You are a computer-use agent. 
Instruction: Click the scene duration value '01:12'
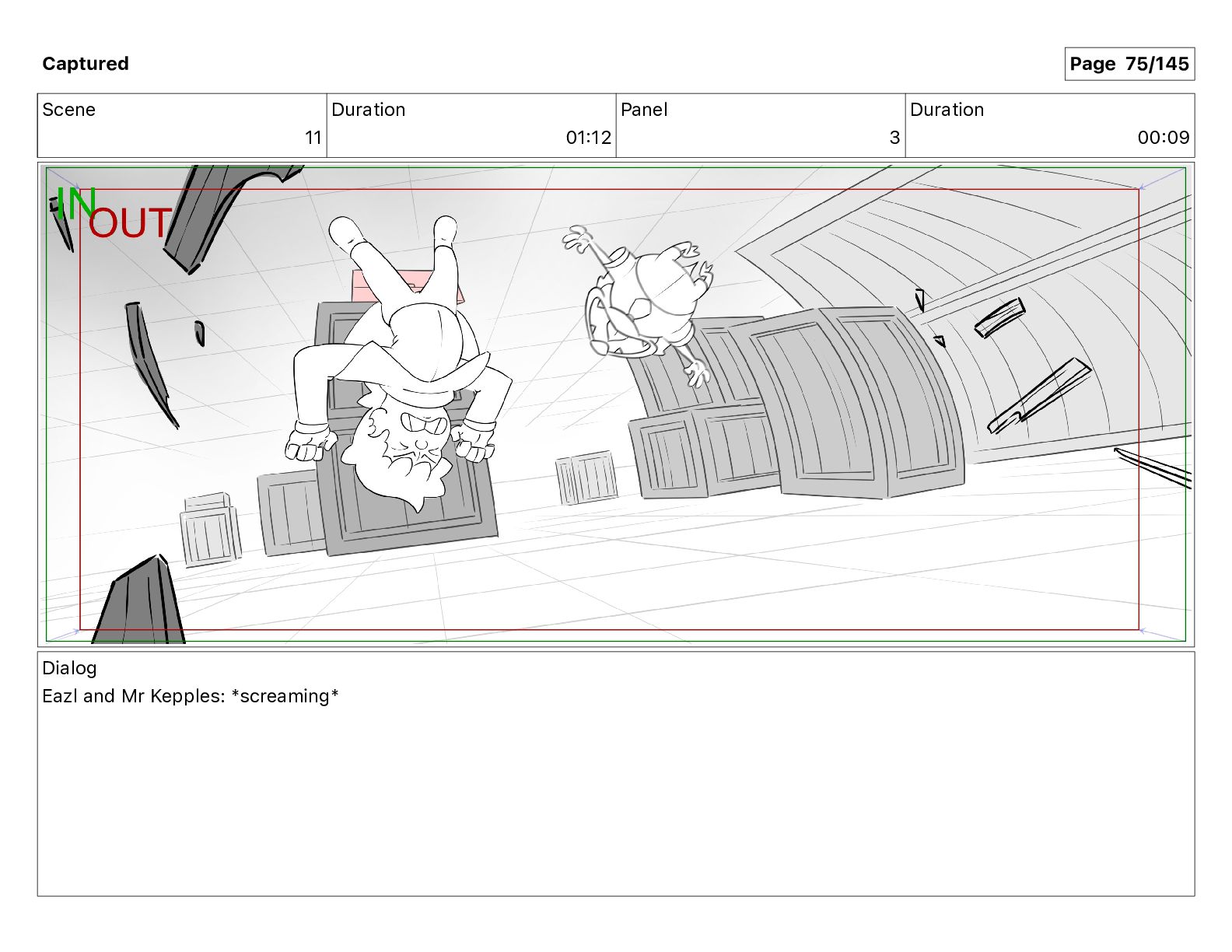[x=589, y=138]
